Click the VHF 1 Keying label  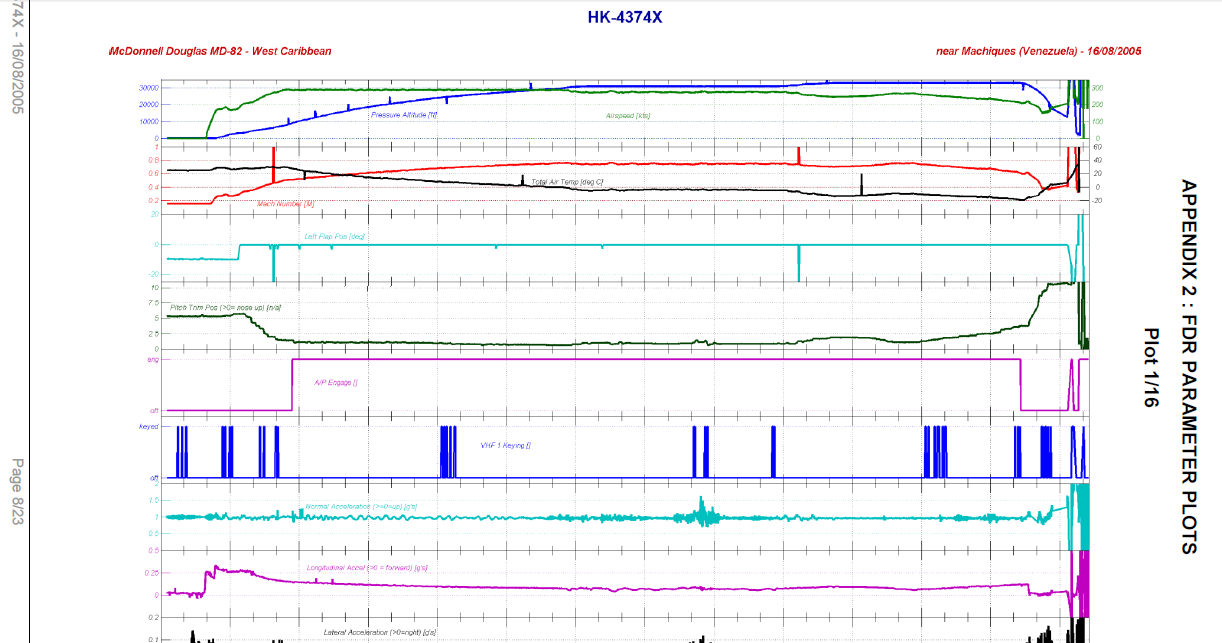coord(506,444)
